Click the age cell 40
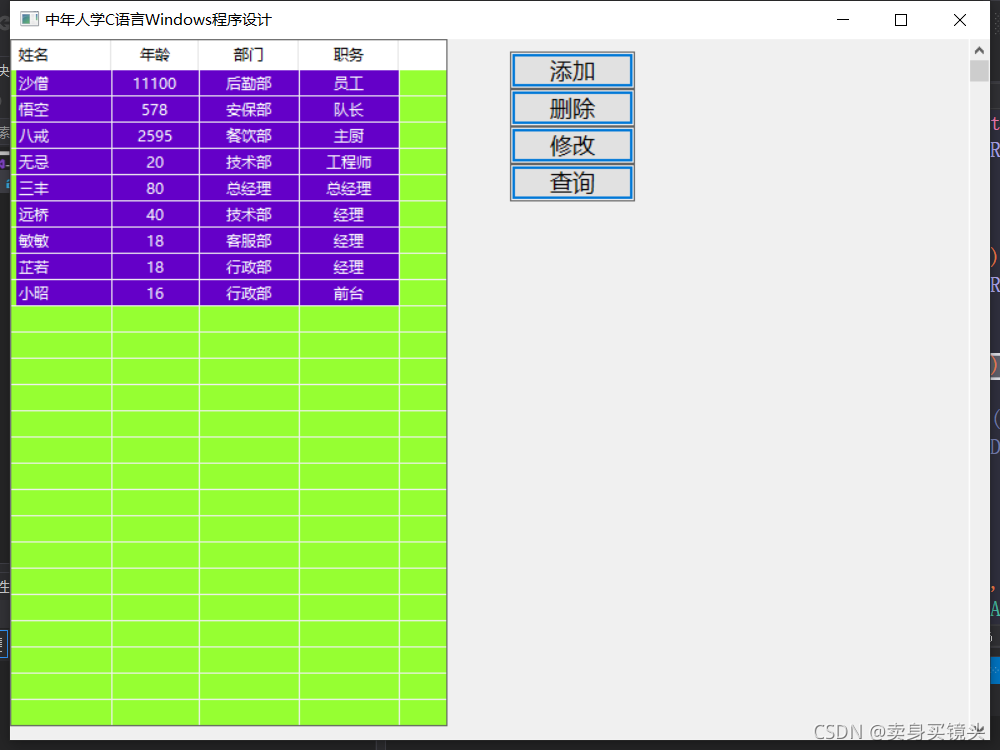 pos(155,214)
